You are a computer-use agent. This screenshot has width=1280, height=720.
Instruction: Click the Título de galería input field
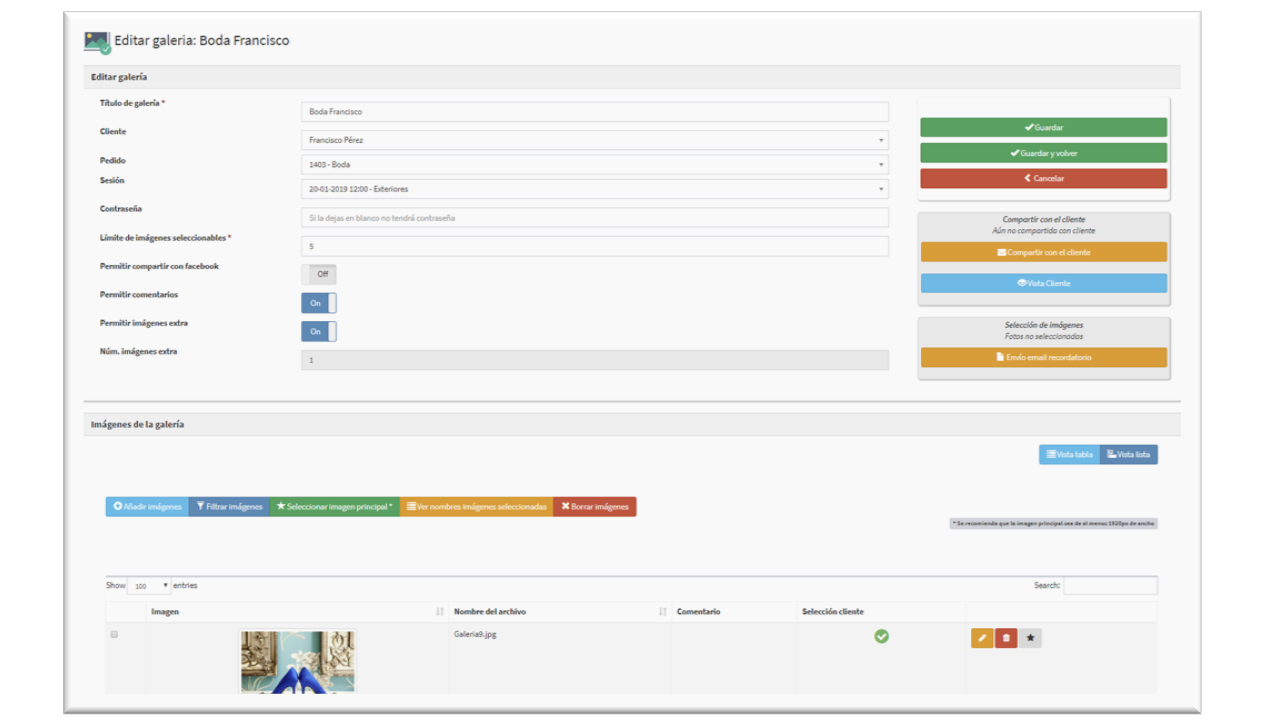(x=594, y=112)
